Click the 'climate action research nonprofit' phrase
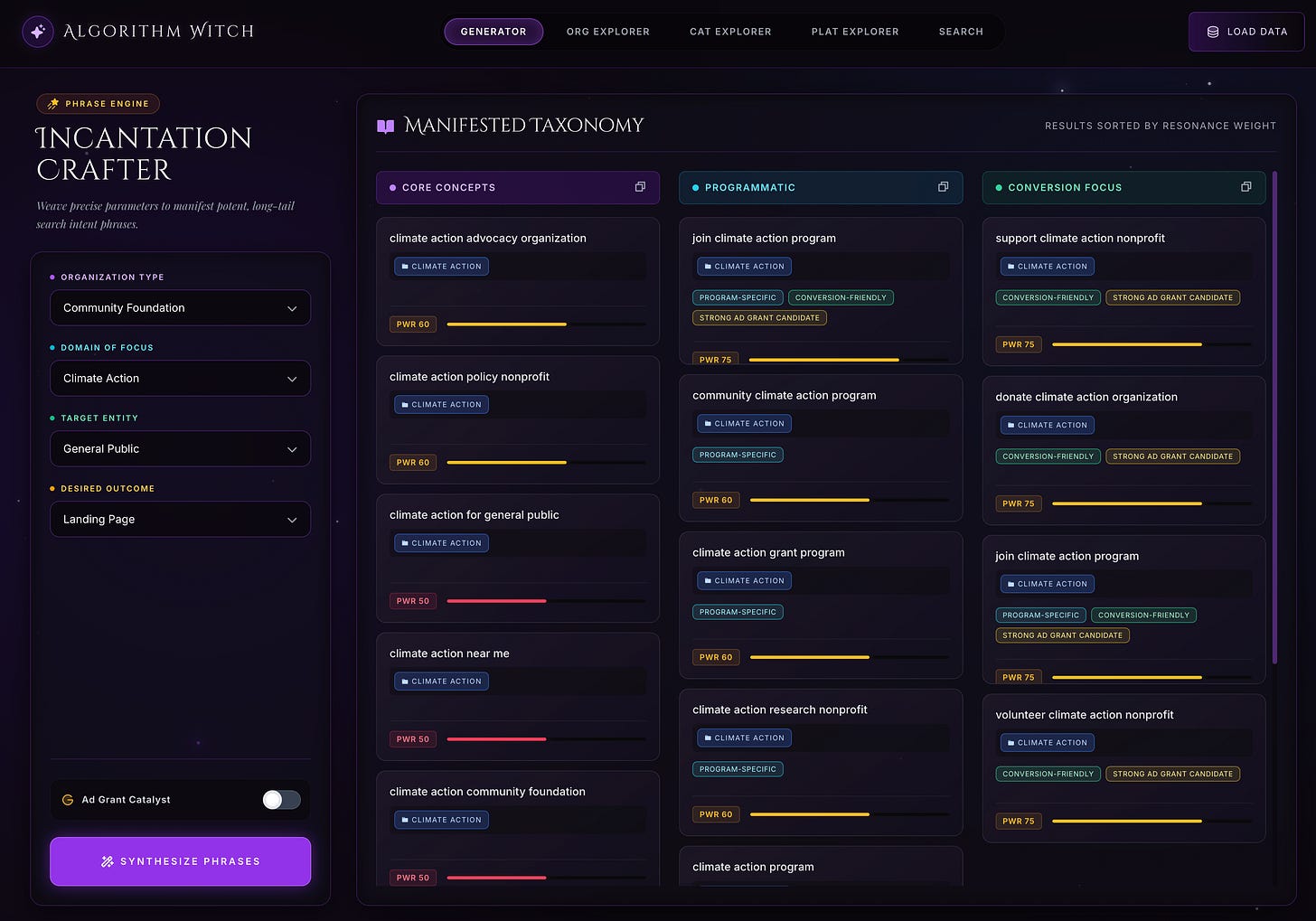 (780, 710)
